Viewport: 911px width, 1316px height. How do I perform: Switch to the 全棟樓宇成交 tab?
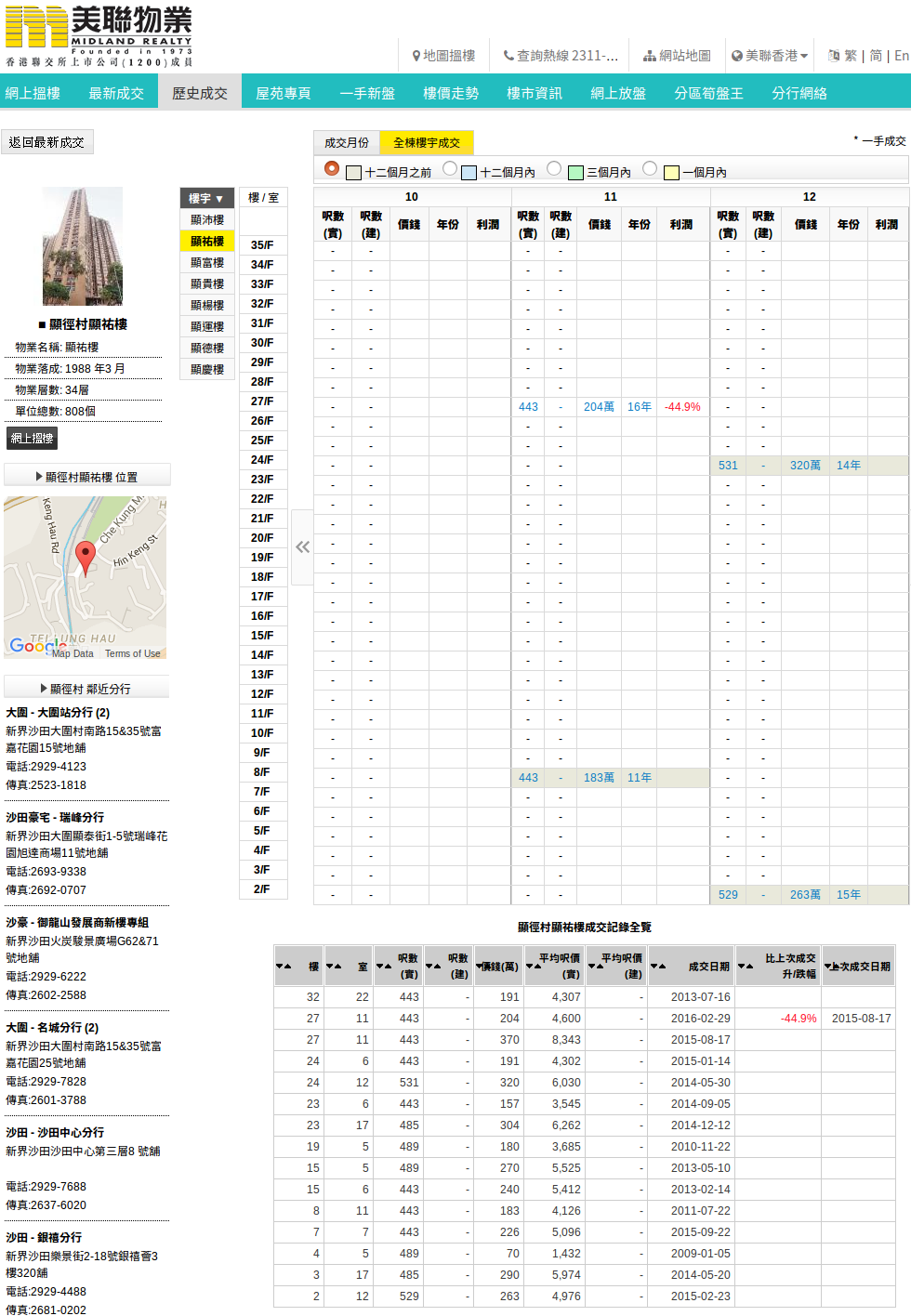[x=427, y=142]
